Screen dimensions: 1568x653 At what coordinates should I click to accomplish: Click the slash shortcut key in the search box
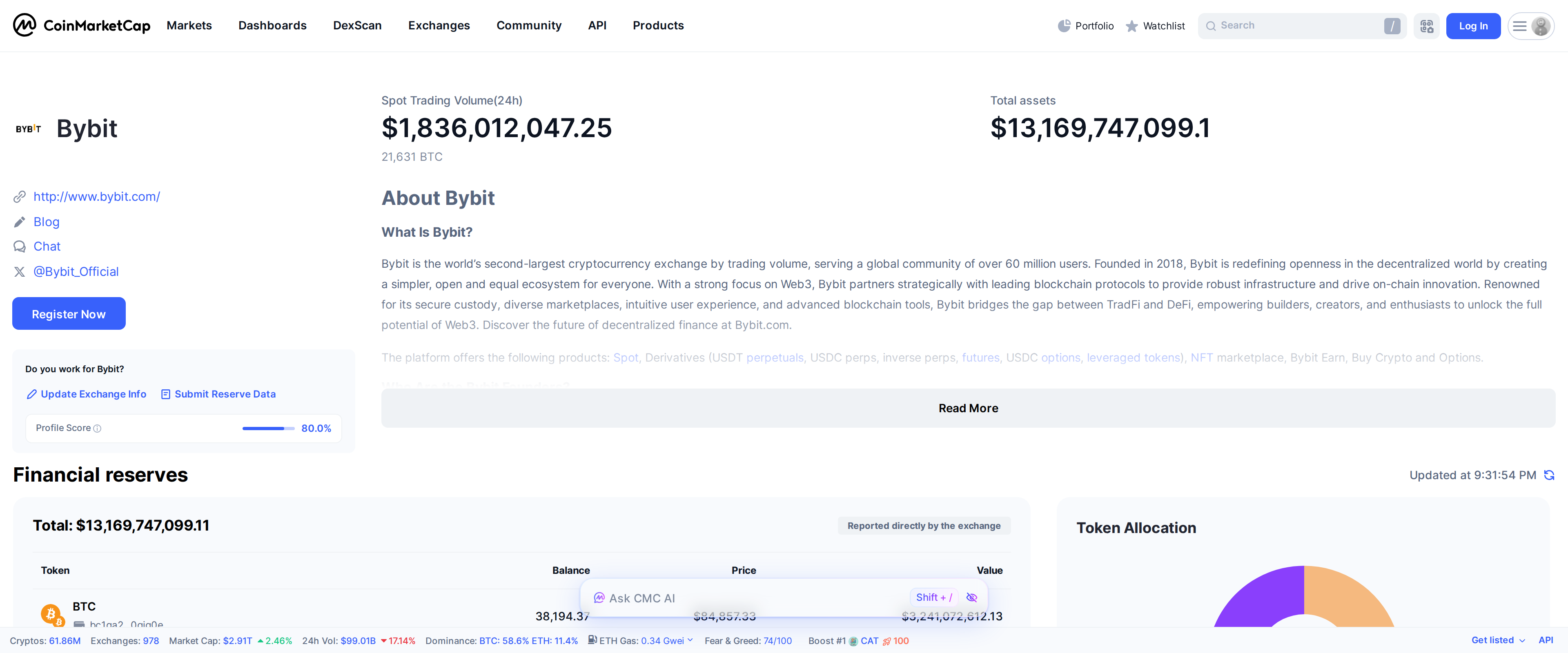[1392, 26]
